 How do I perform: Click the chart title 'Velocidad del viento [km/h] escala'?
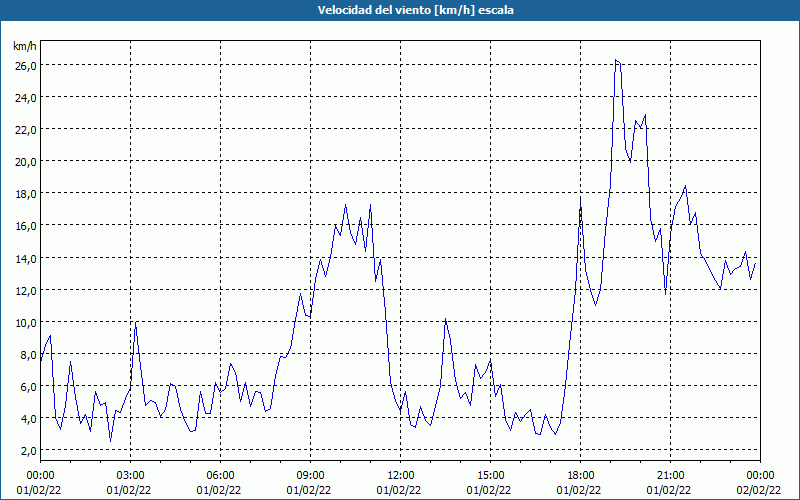tap(415, 10)
